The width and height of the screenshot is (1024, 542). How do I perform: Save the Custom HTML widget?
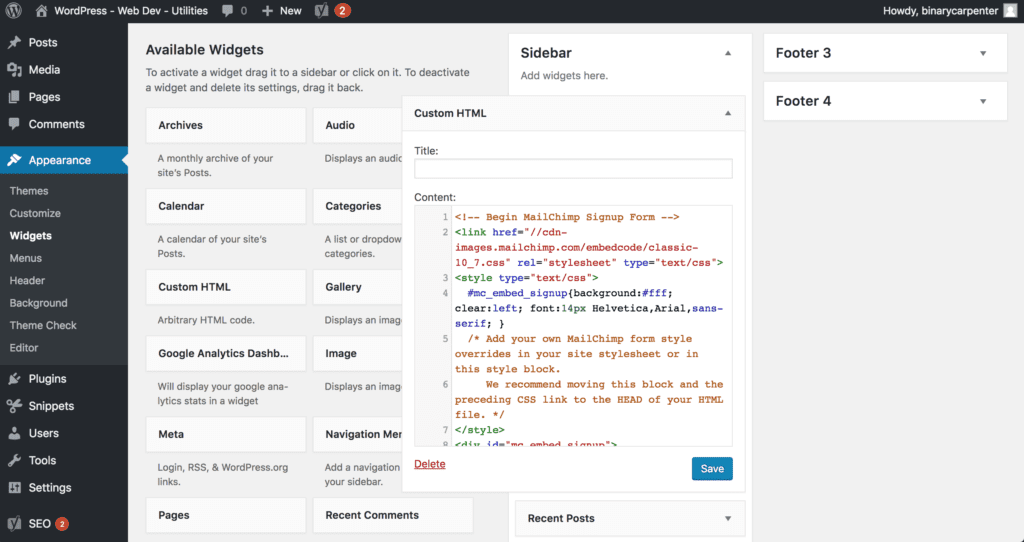[712, 469]
